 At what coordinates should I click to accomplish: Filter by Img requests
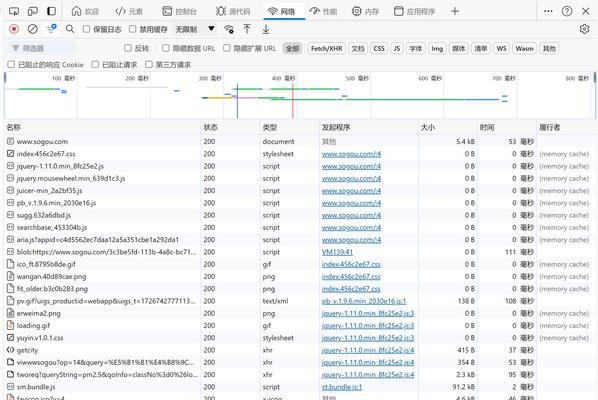pos(437,48)
